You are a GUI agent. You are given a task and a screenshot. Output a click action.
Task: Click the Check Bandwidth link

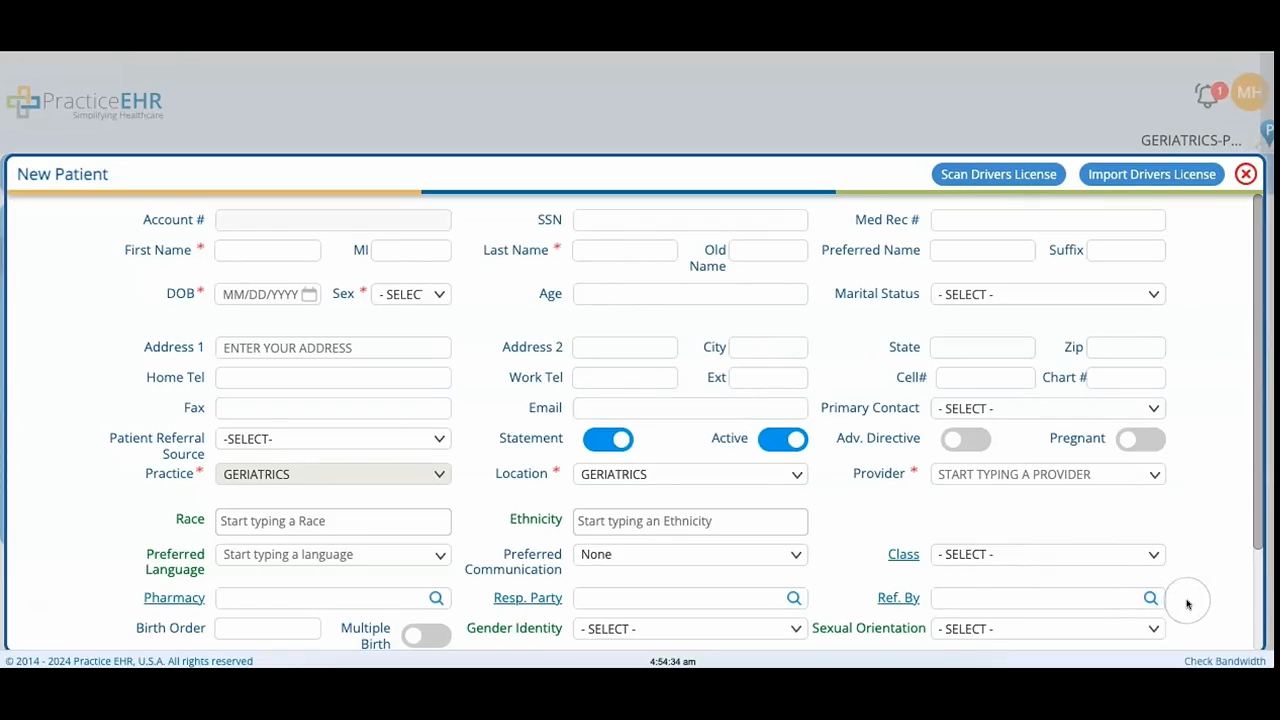(x=1225, y=661)
